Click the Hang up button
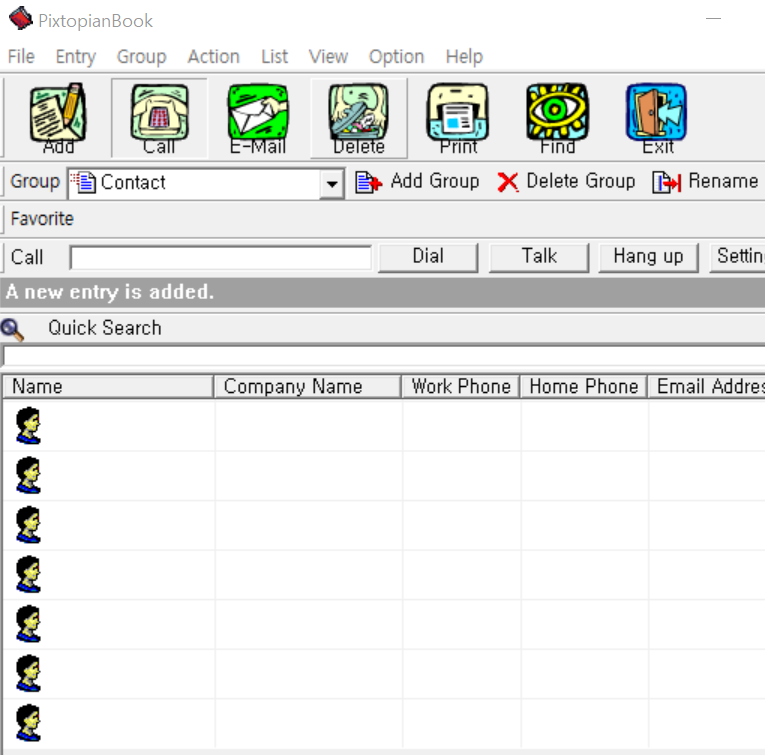Image resolution: width=765 pixels, height=755 pixels. (648, 257)
